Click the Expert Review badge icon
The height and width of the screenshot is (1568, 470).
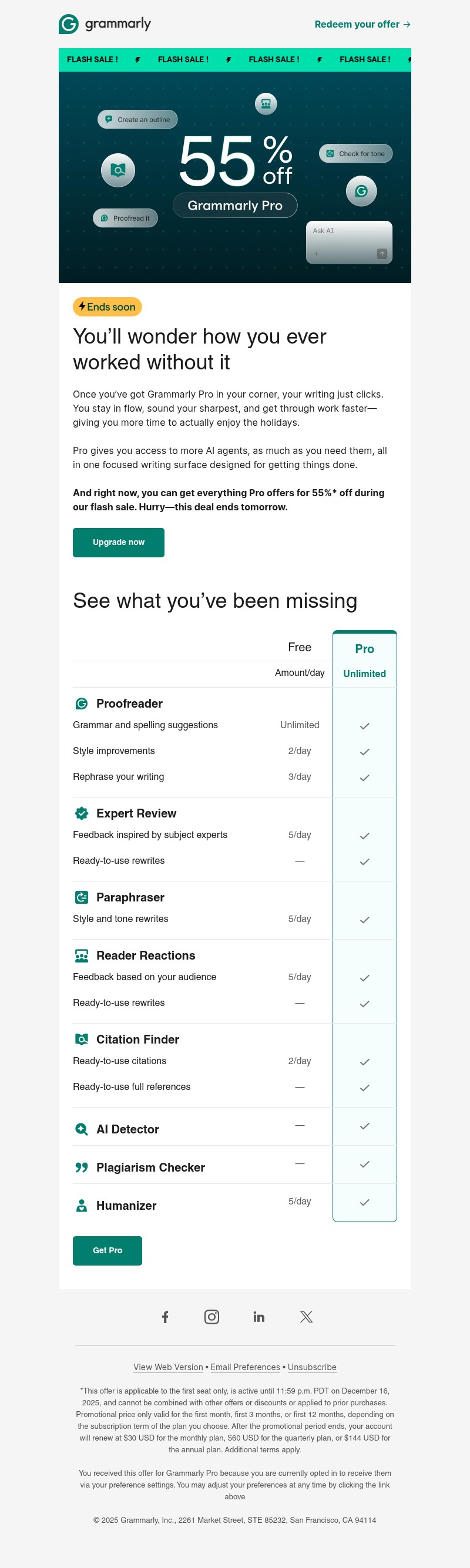[x=82, y=813]
